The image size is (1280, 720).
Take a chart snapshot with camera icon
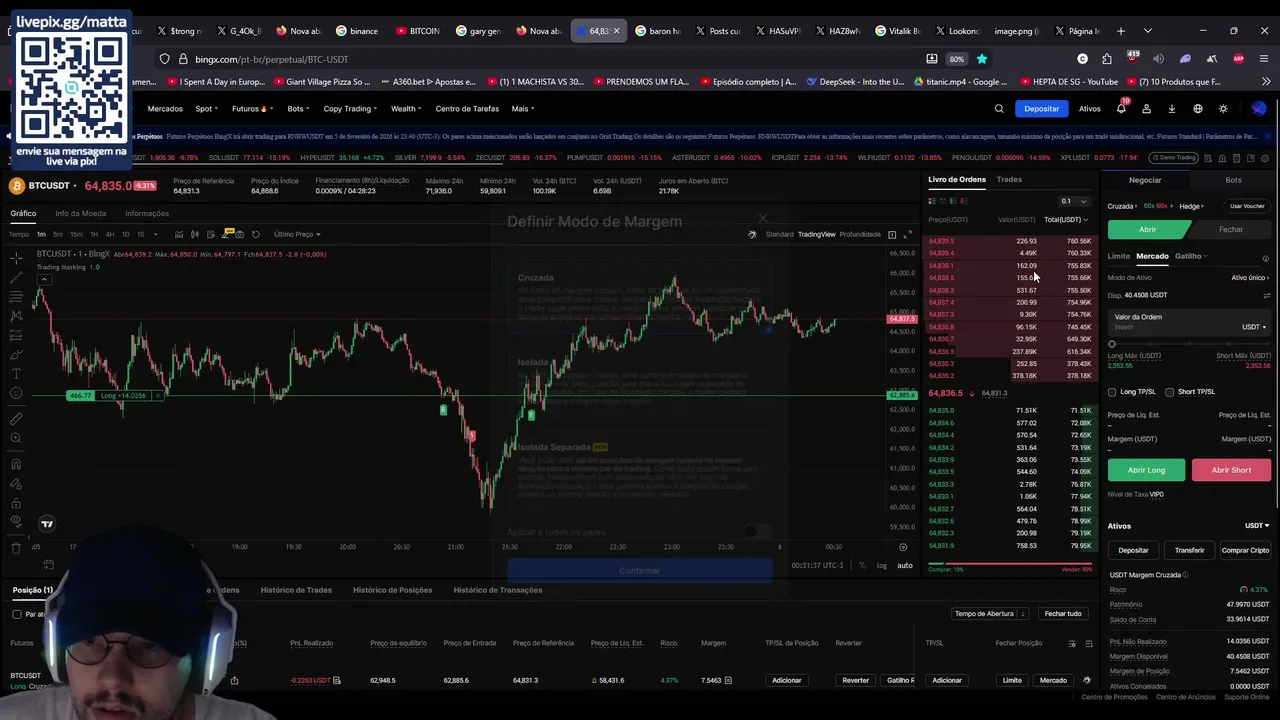click(241, 234)
